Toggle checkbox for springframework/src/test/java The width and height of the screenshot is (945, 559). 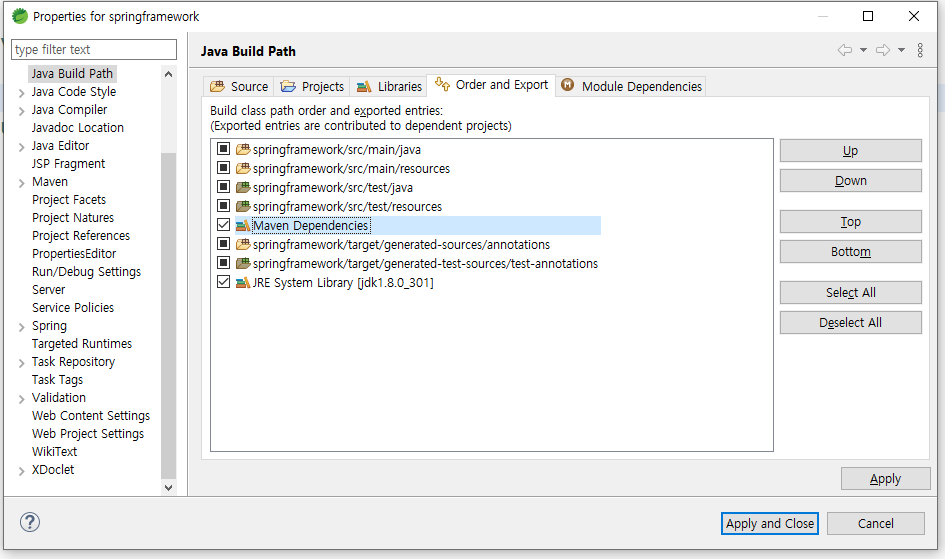[224, 187]
